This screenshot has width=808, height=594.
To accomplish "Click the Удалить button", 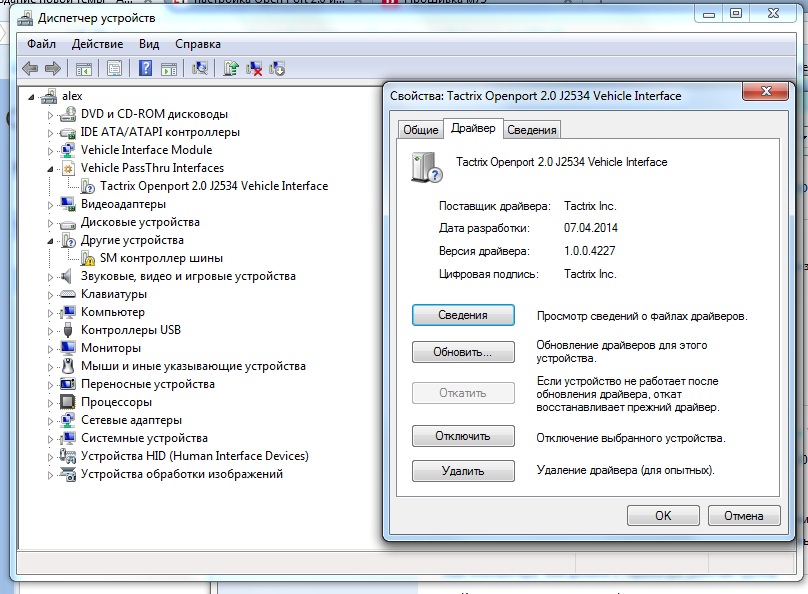I will [x=463, y=471].
